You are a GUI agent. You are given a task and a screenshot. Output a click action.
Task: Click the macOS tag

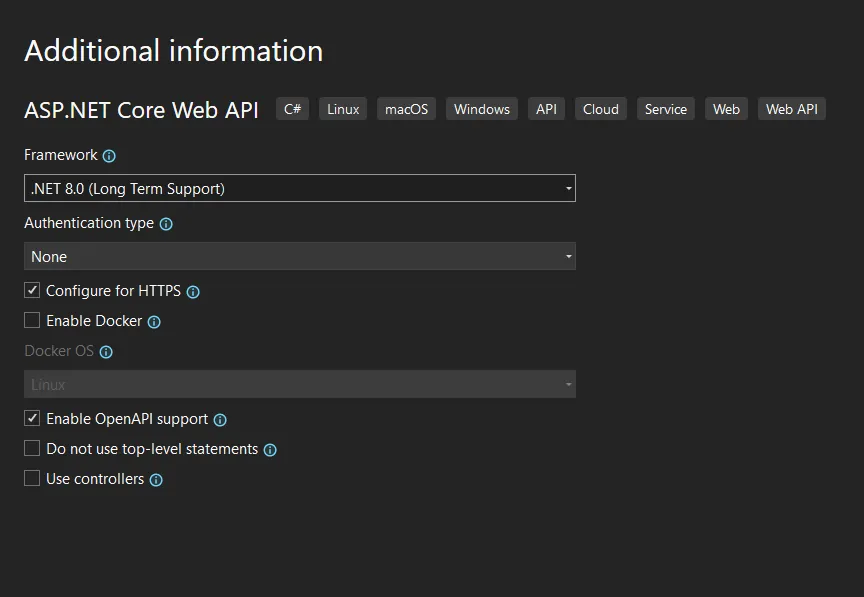pyautogui.click(x=406, y=108)
